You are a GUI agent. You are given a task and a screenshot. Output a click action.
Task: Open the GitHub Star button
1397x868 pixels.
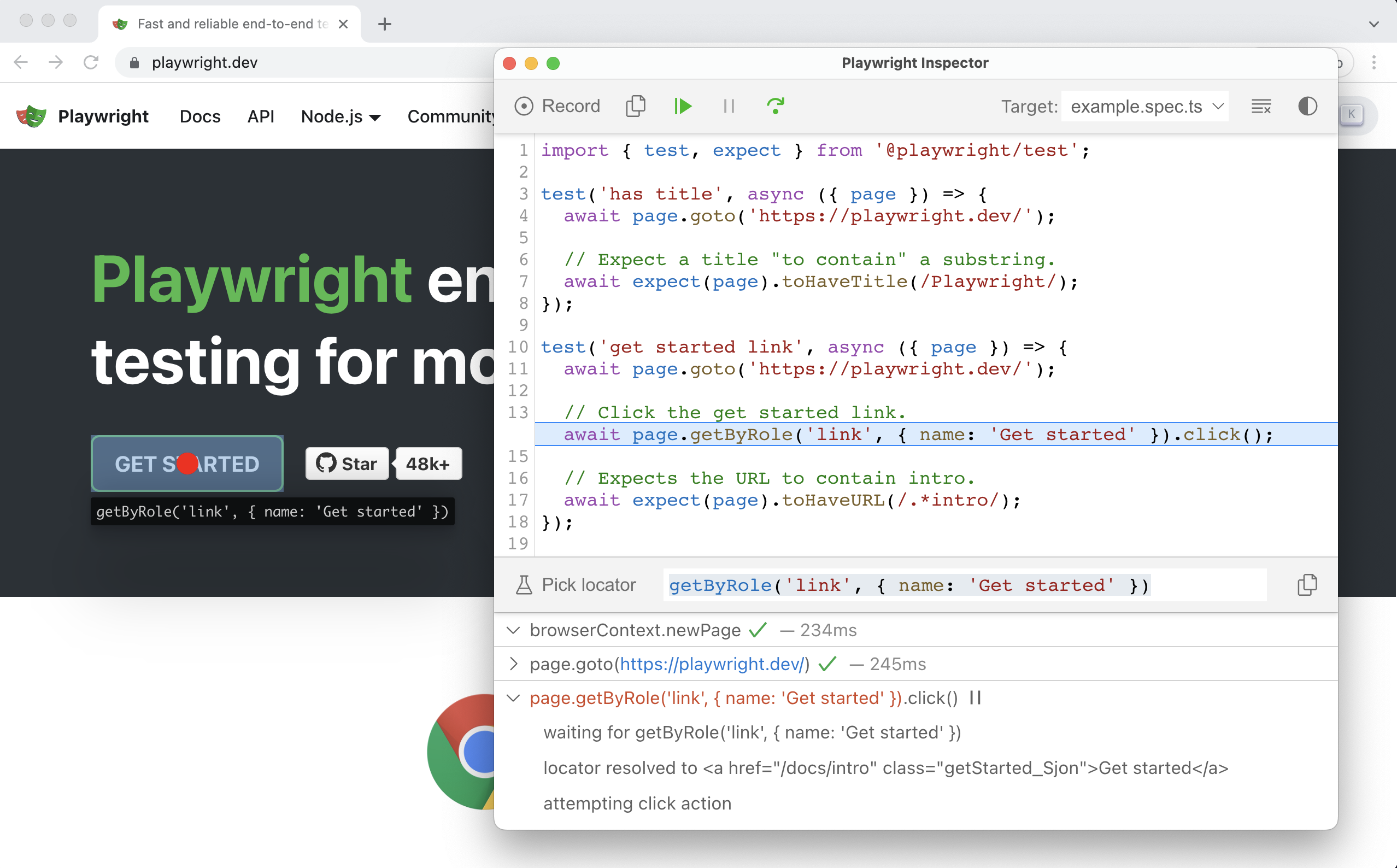[347, 464]
